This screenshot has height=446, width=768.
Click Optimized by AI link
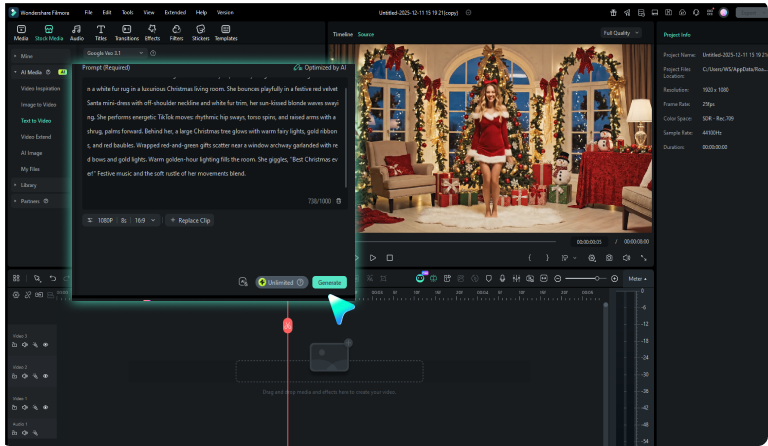tap(320, 68)
